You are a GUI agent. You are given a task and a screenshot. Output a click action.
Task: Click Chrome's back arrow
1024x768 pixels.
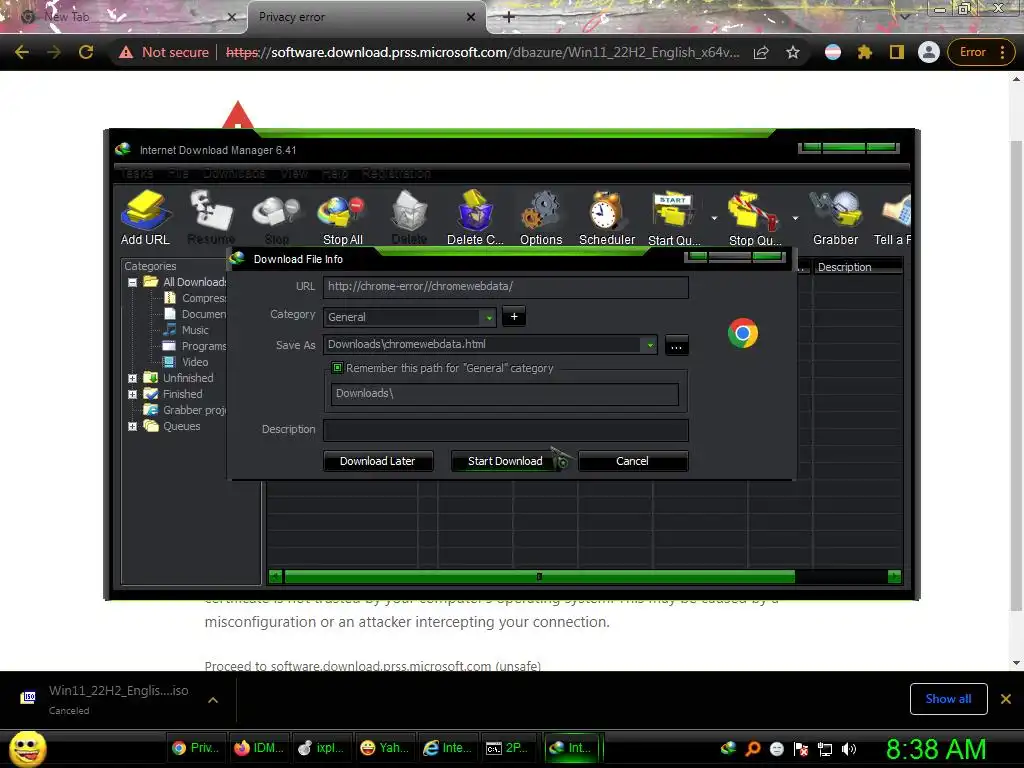click(22, 52)
